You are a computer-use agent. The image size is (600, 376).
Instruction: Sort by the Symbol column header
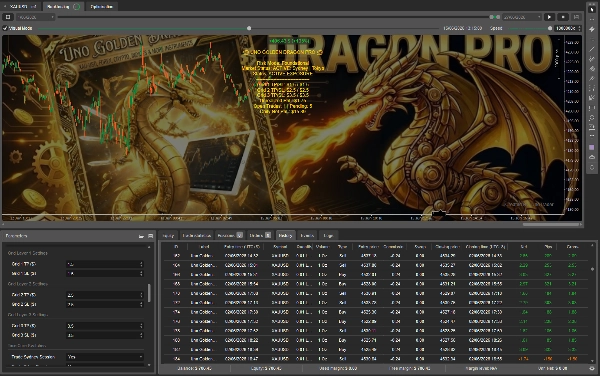[x=280, y=247]
